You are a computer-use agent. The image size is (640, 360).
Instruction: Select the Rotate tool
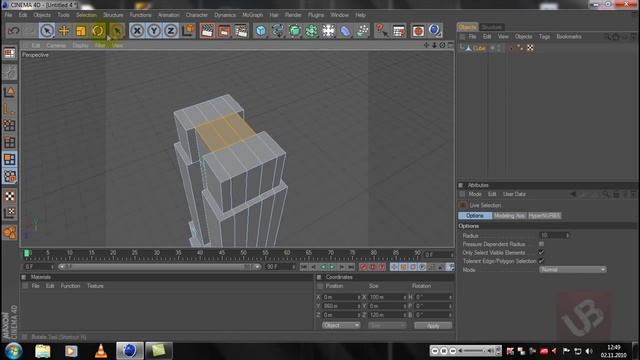click(98, 31)
